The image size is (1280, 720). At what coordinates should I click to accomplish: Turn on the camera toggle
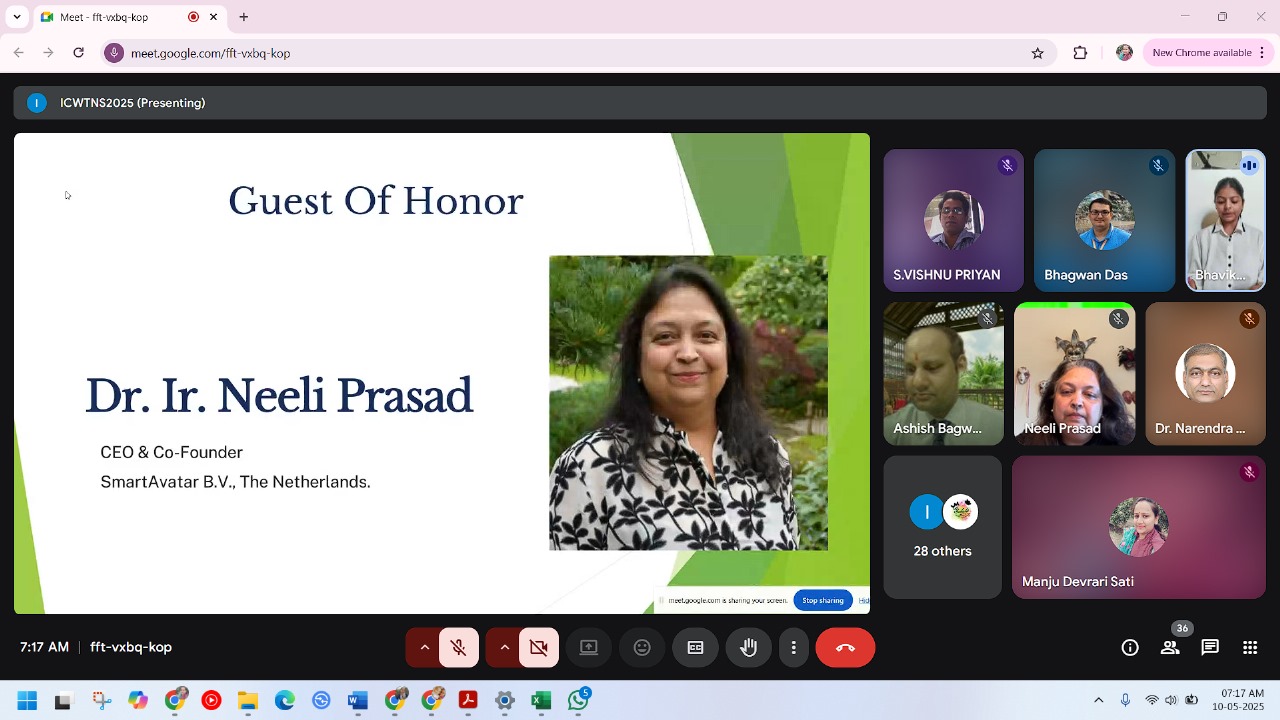[539, 648]
